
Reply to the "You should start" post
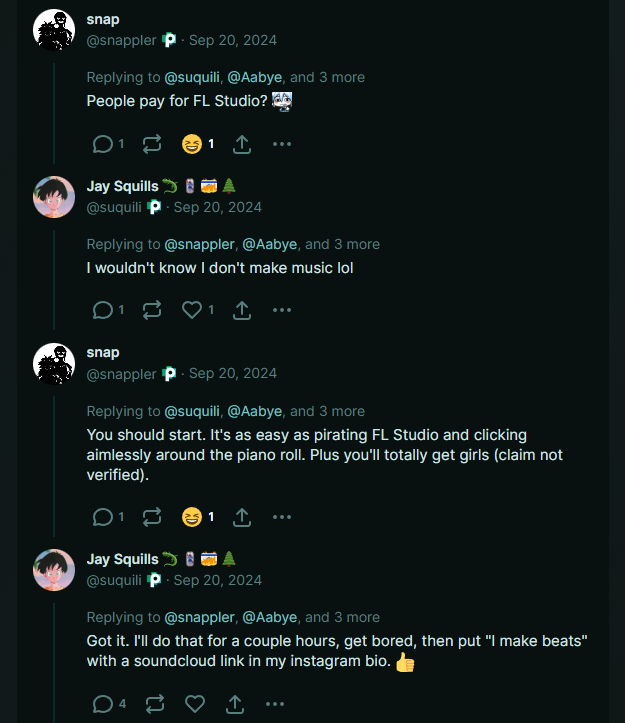click(102, 517)
